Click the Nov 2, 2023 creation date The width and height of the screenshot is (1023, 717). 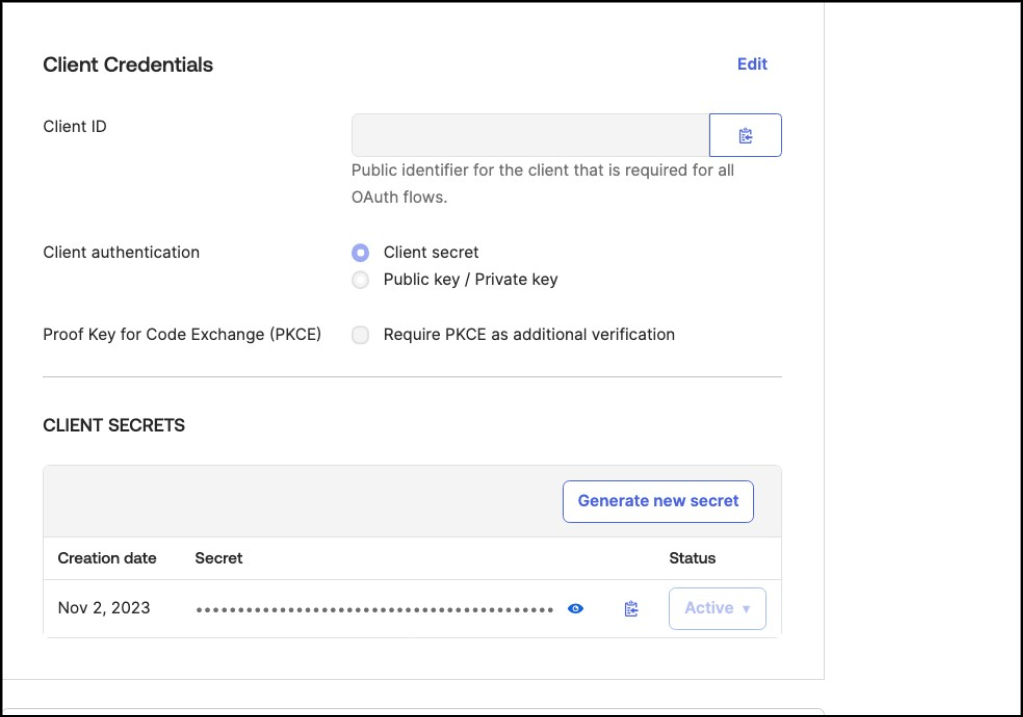pyautogui.click(x=104, y=608)
